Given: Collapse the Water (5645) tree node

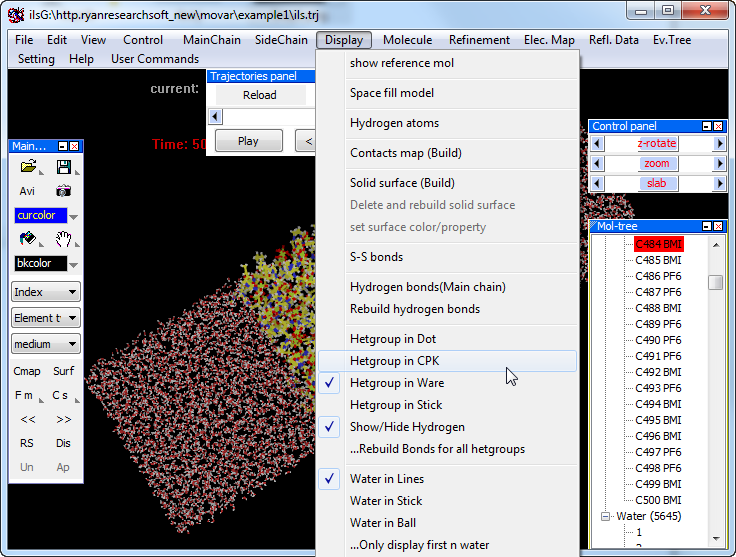Looking at the screenshot, I should (x=606, y=517).
